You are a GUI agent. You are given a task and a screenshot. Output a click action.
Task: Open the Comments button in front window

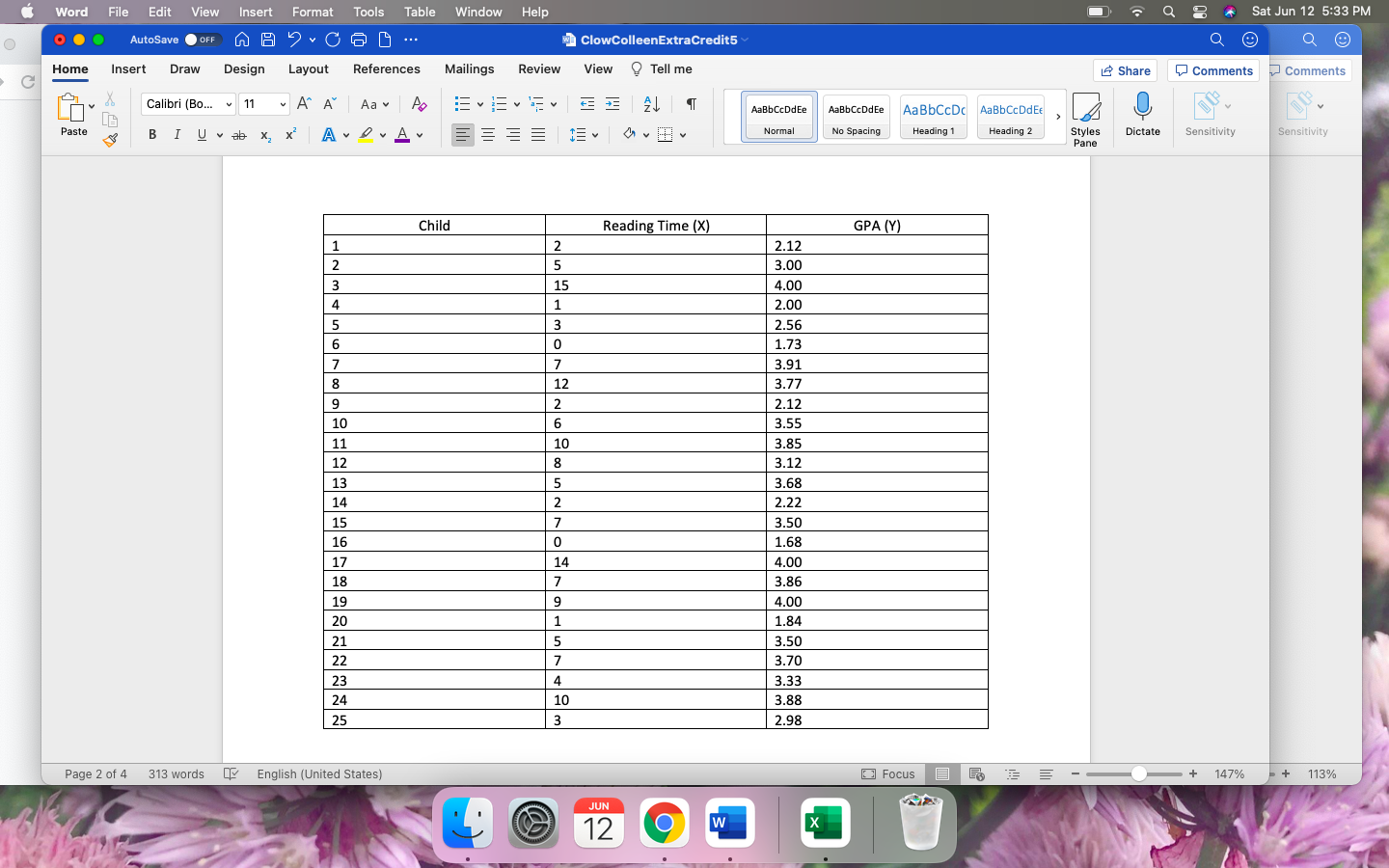(x=1213, y=70)
